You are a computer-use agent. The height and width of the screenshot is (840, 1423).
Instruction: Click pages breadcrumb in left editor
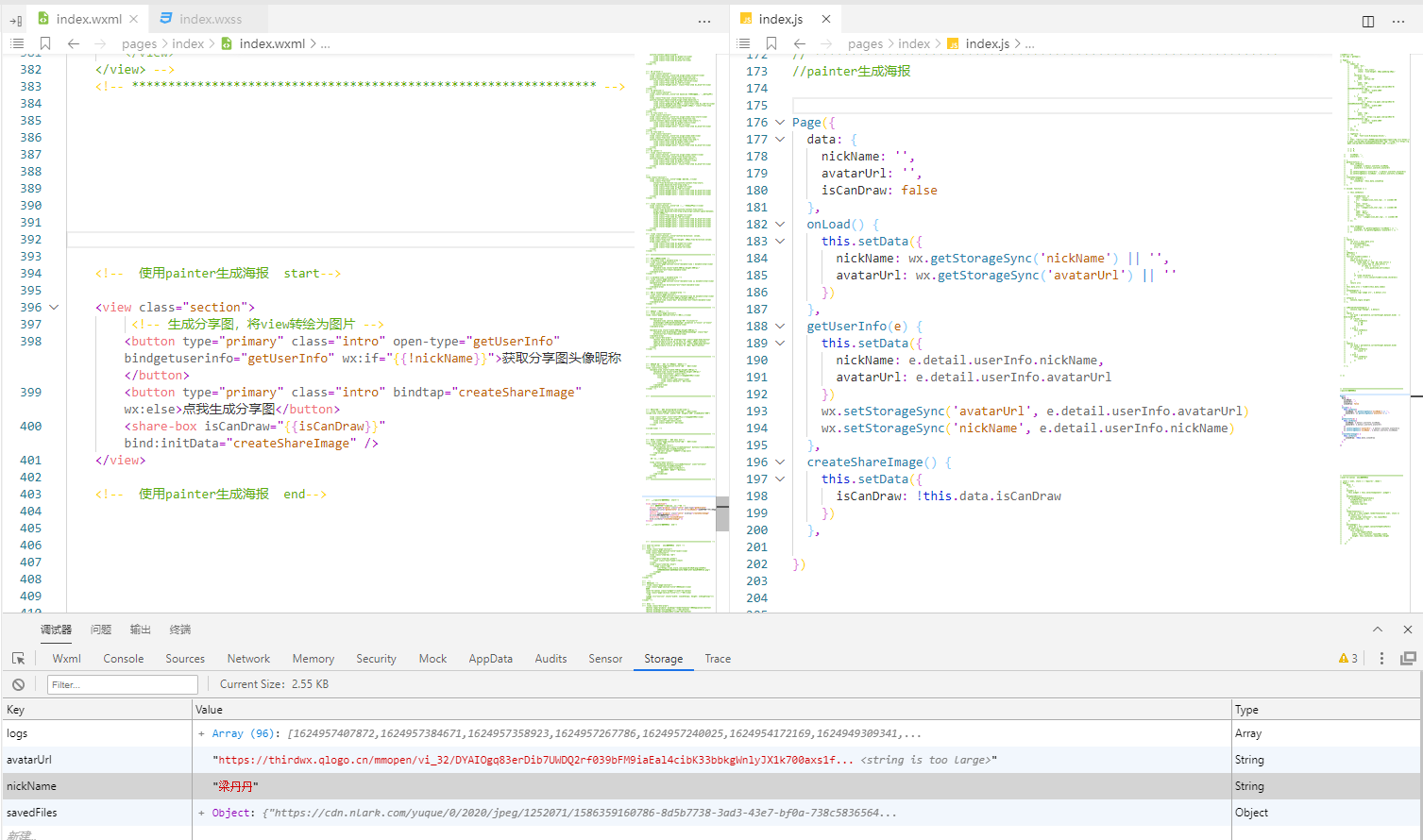coord(139,43)
